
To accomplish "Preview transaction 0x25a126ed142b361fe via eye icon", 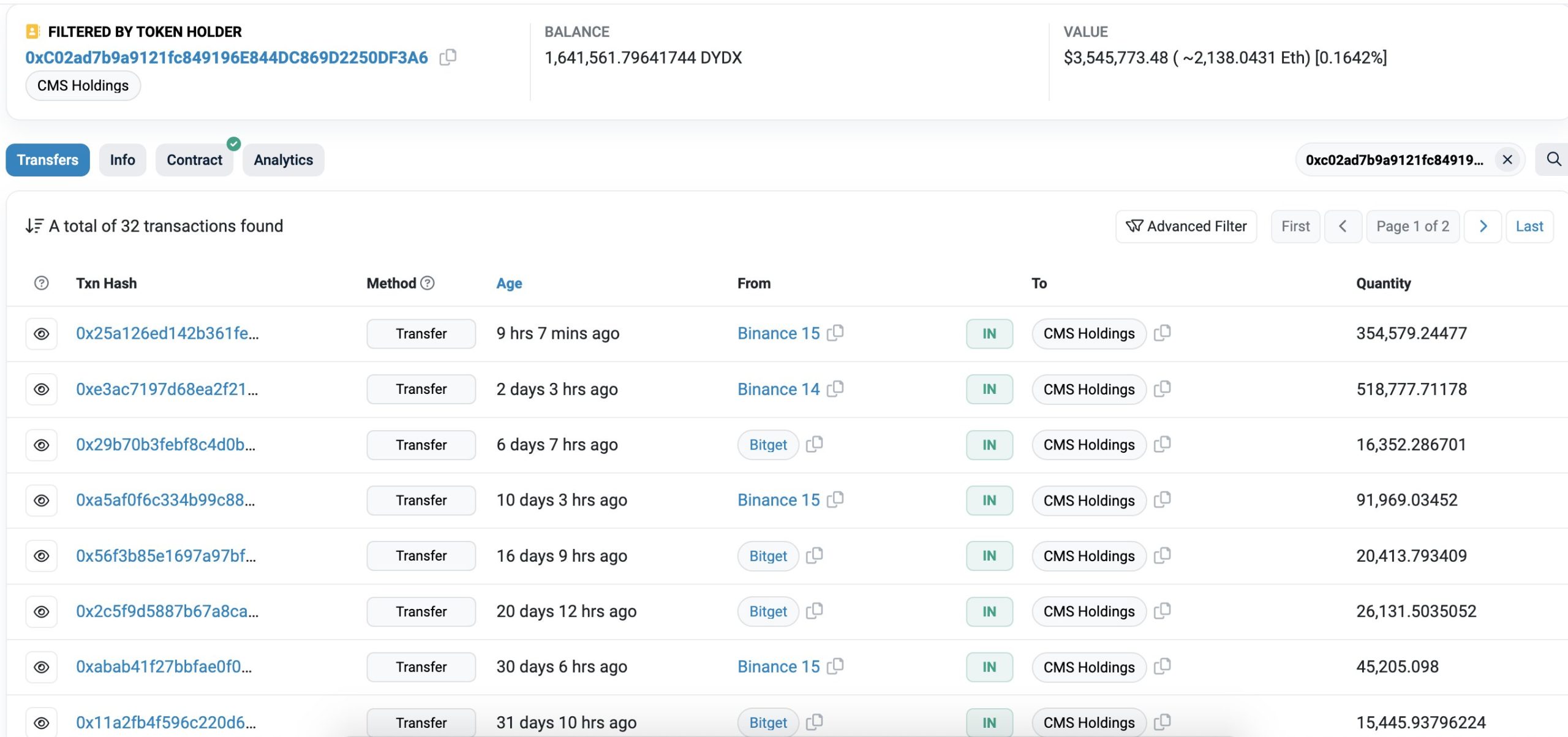I will point(41,334).
